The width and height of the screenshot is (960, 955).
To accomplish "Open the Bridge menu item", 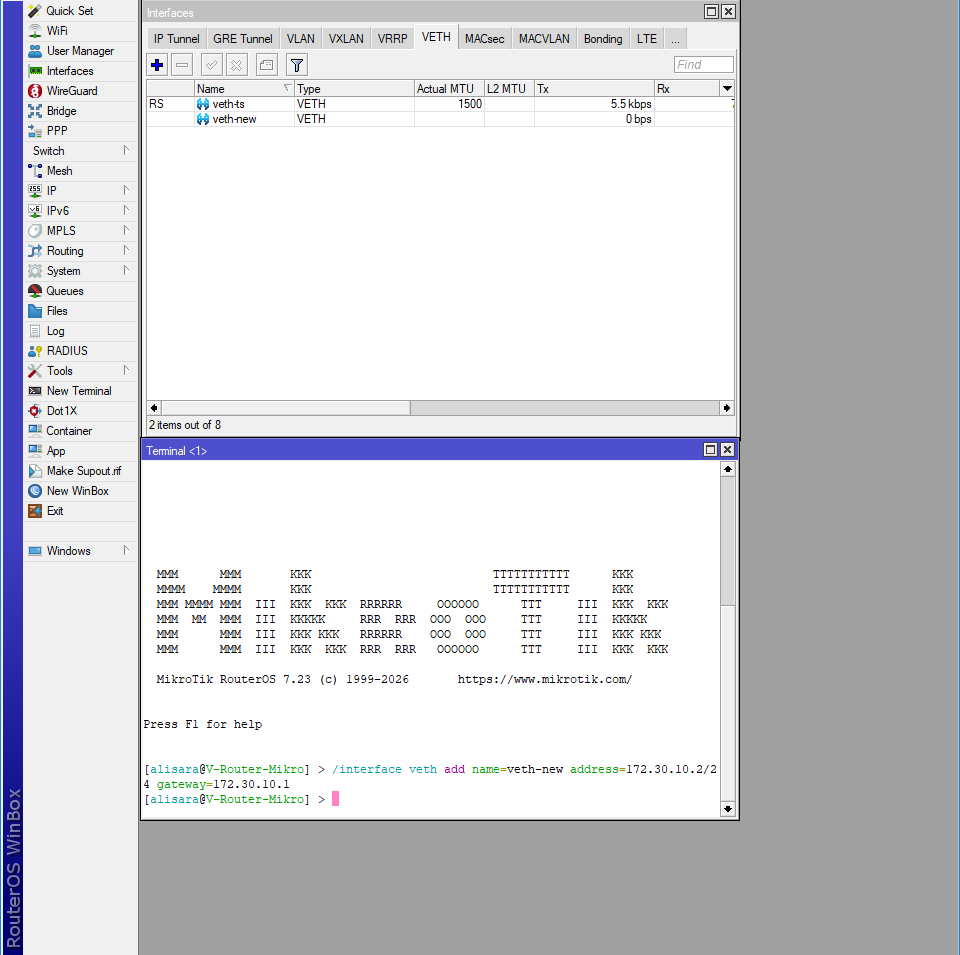I will coord(80,111).
